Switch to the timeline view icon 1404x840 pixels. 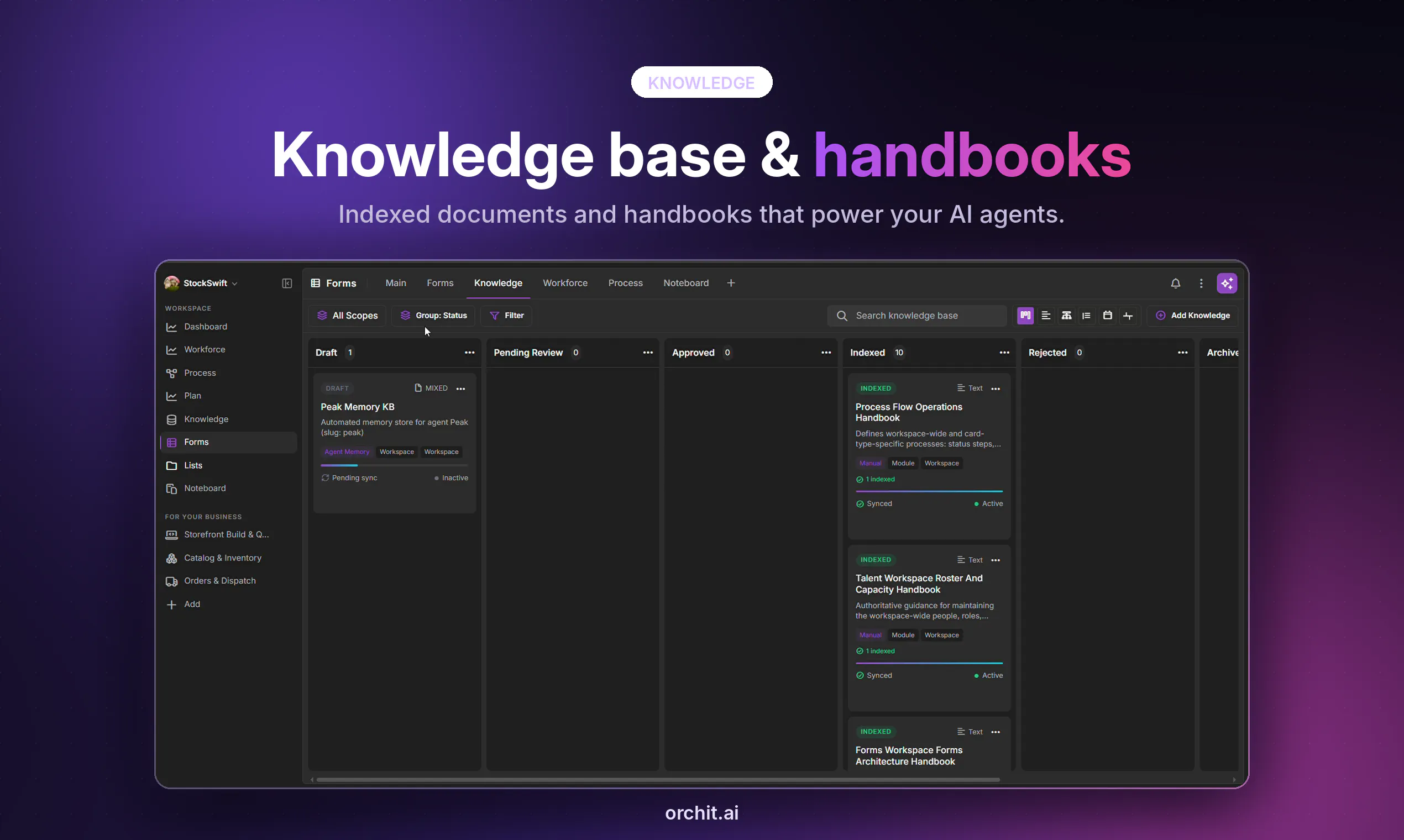pos(1128,316)
